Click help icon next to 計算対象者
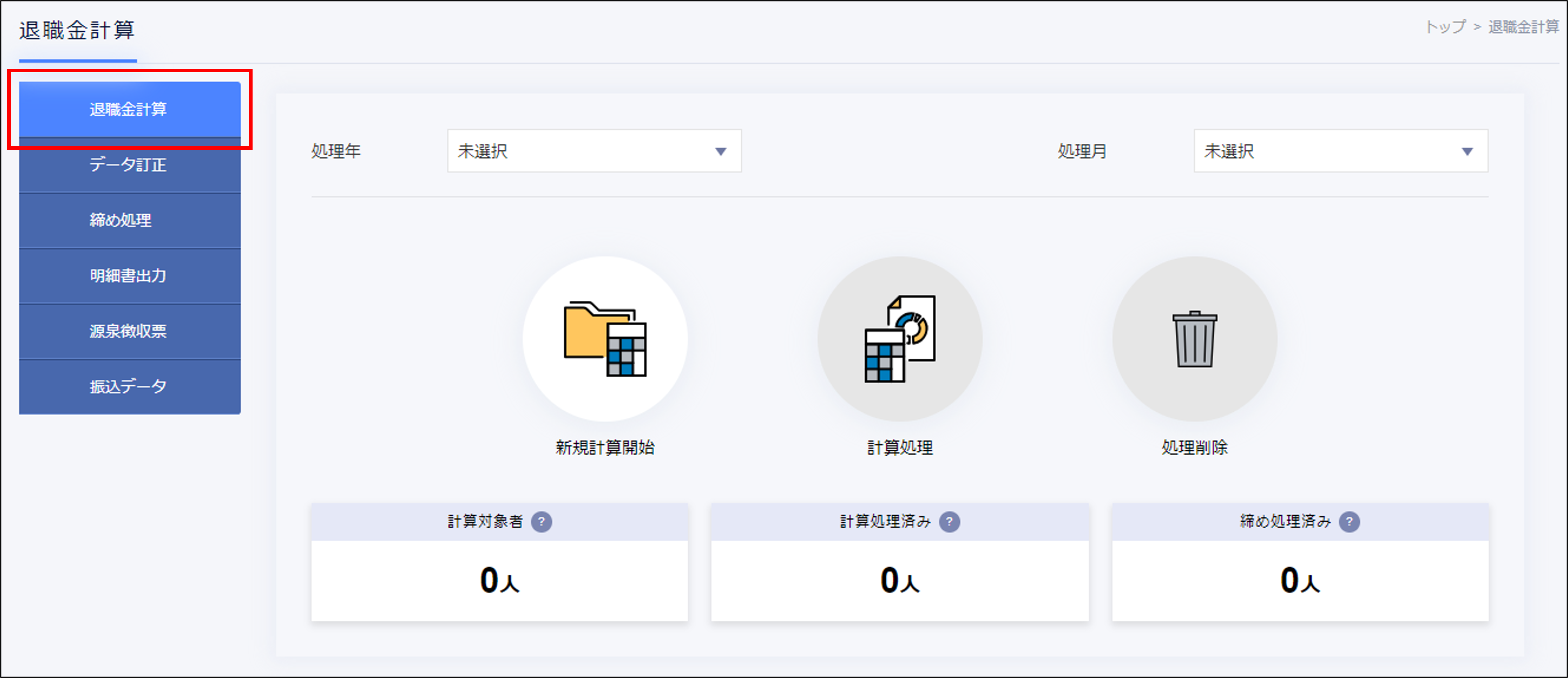Viewport: 1568px width, 678px height. [541, 521]
